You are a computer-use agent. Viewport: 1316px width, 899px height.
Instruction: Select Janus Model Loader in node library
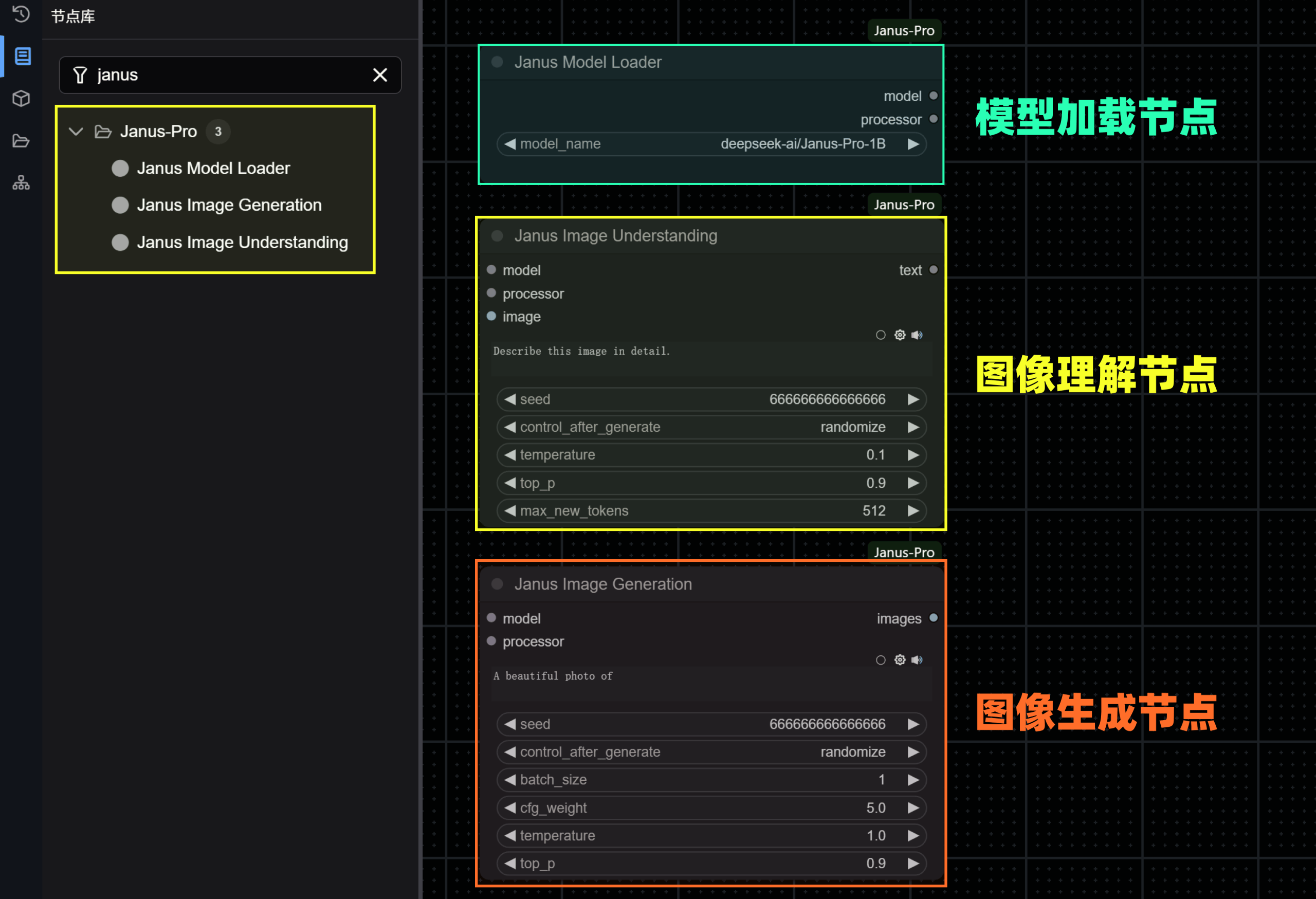point(213,168)
